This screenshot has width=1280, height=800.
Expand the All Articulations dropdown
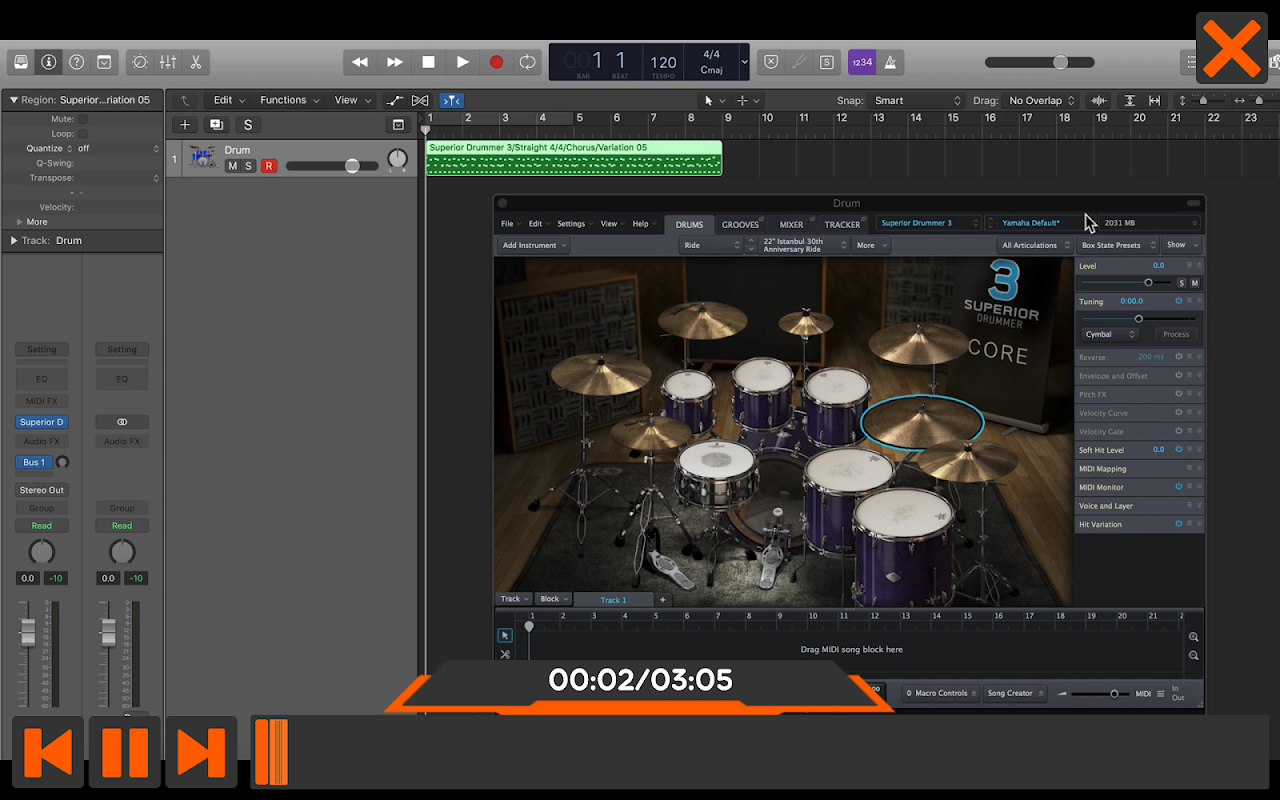point(1034,245)
